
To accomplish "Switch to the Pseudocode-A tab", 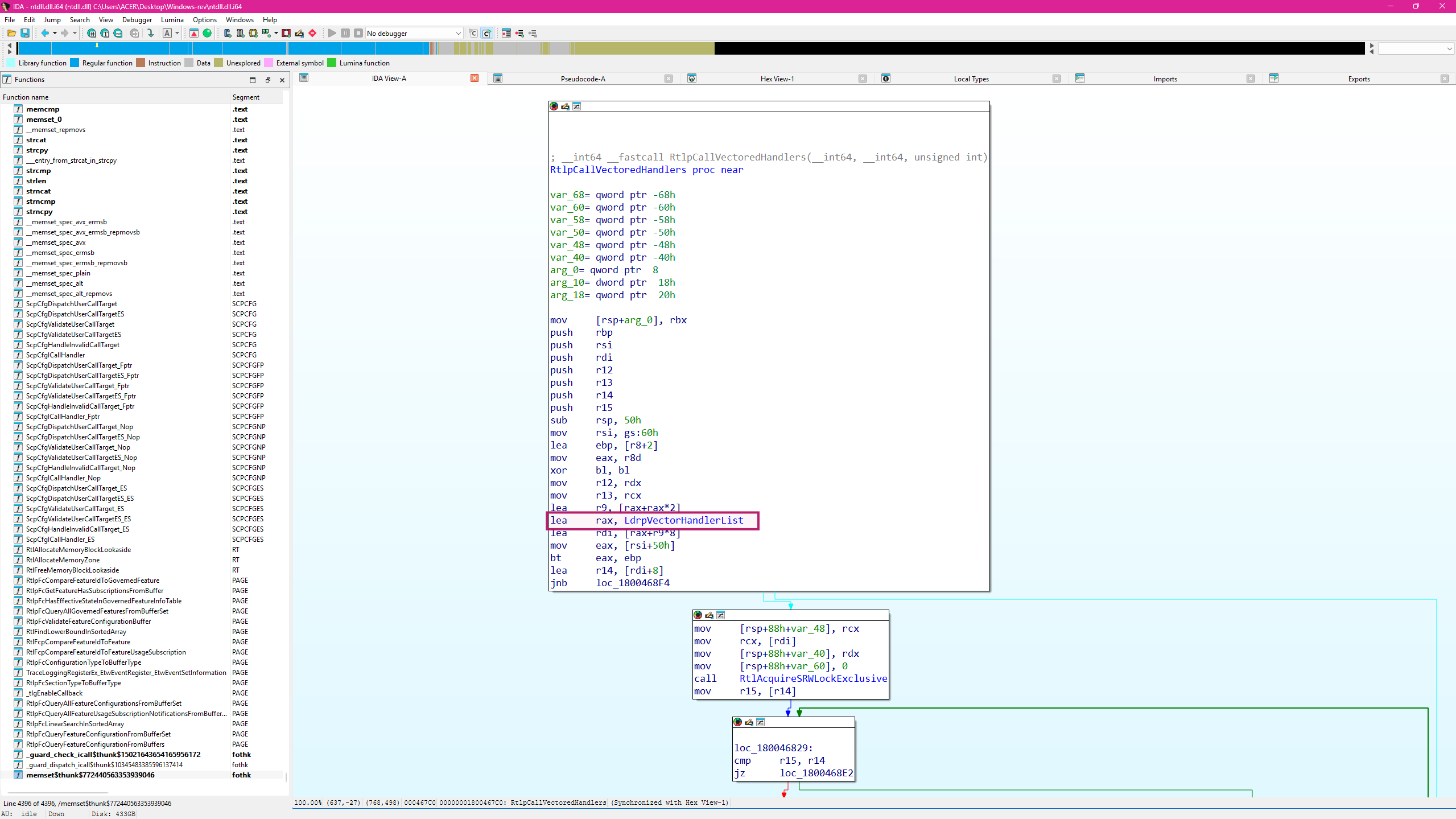I will point(583,79).
